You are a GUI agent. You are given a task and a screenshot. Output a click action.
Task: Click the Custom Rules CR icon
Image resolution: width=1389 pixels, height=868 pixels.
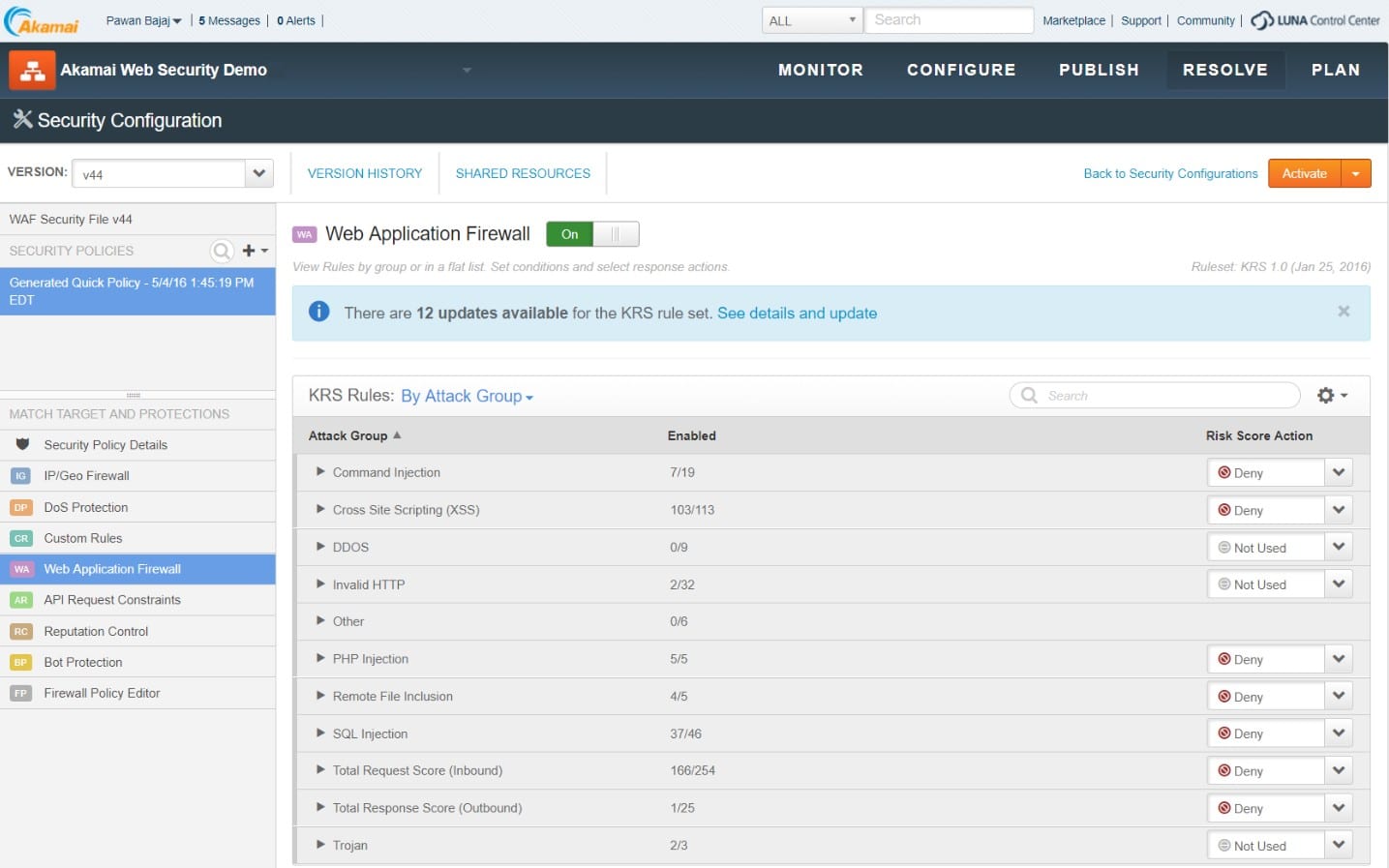coord(20,537)
